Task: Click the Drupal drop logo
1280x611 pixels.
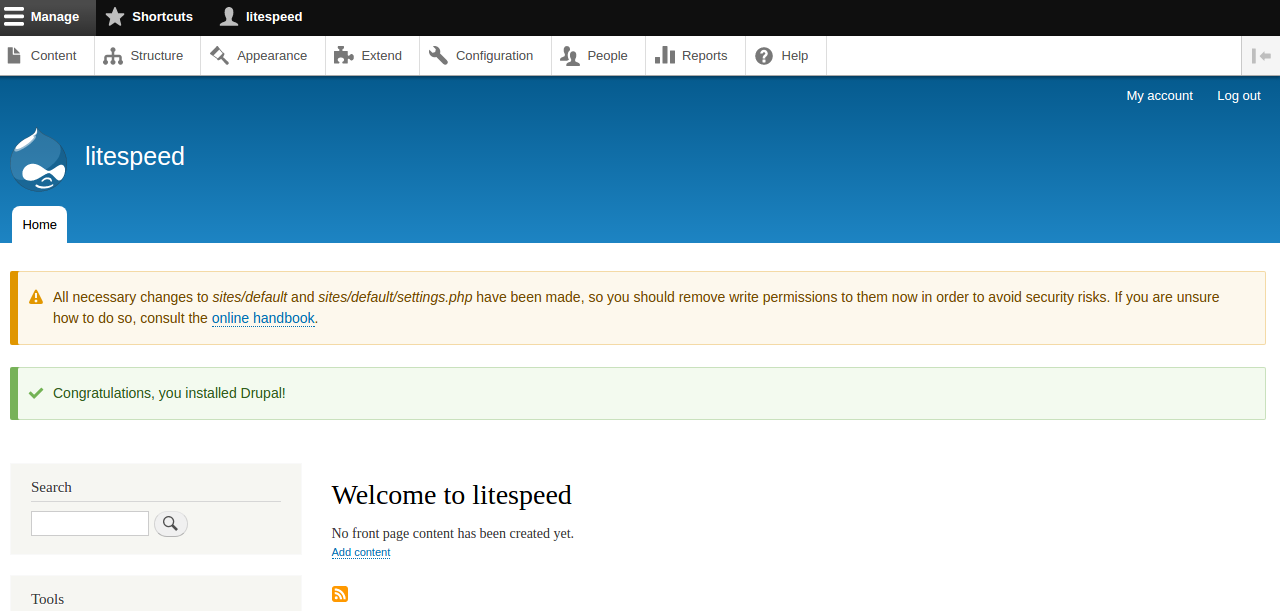Action: [x=39, y=159]
